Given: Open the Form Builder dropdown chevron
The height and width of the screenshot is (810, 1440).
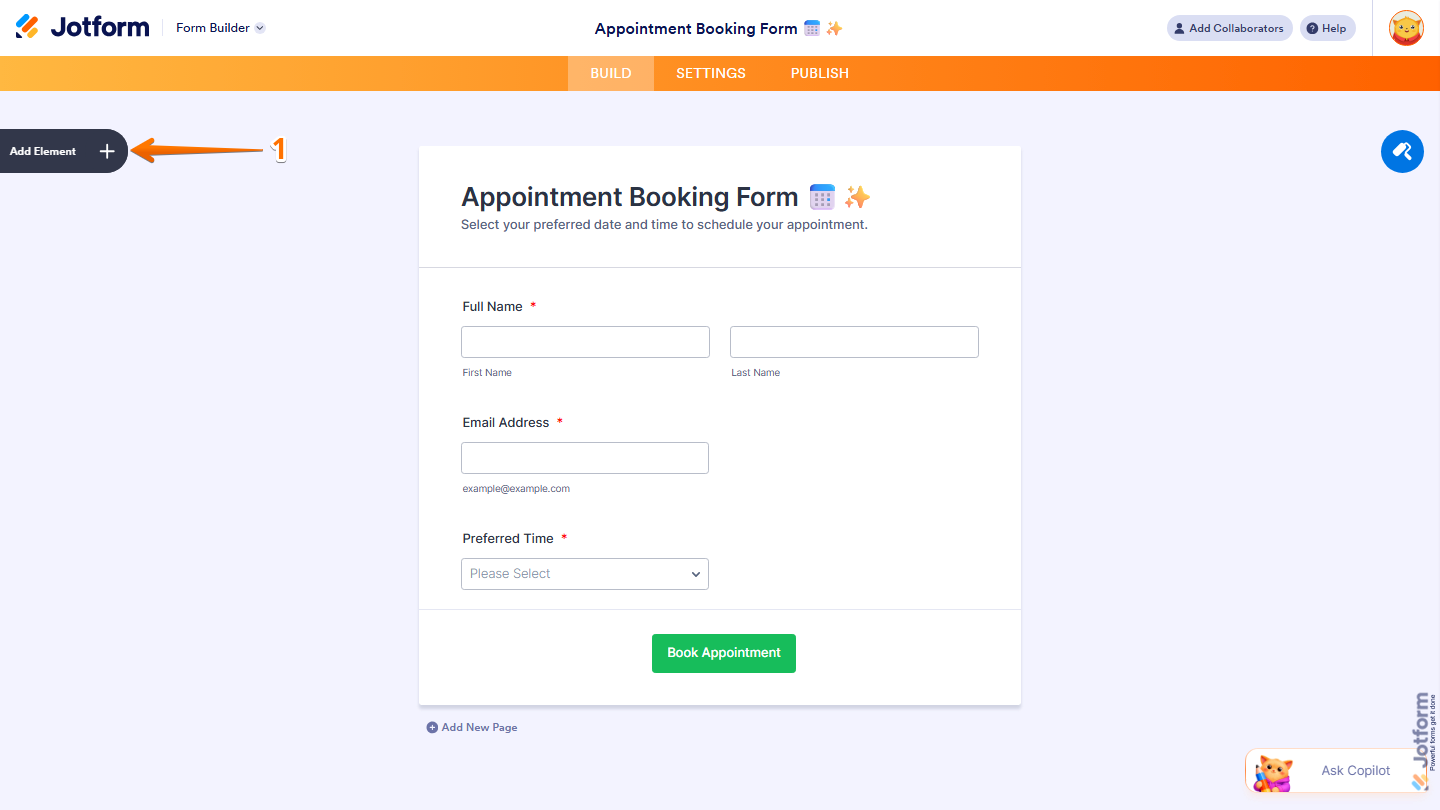Looking at the screenshot, I should coord(259,28).
